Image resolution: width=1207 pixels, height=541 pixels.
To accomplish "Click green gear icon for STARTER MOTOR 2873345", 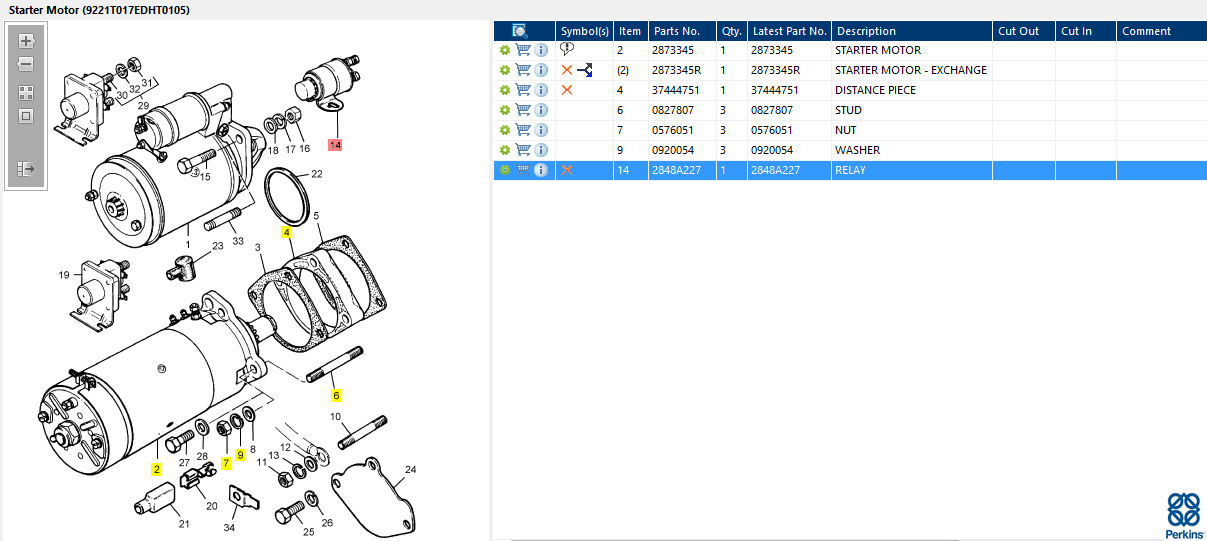I will coord(505,50).
